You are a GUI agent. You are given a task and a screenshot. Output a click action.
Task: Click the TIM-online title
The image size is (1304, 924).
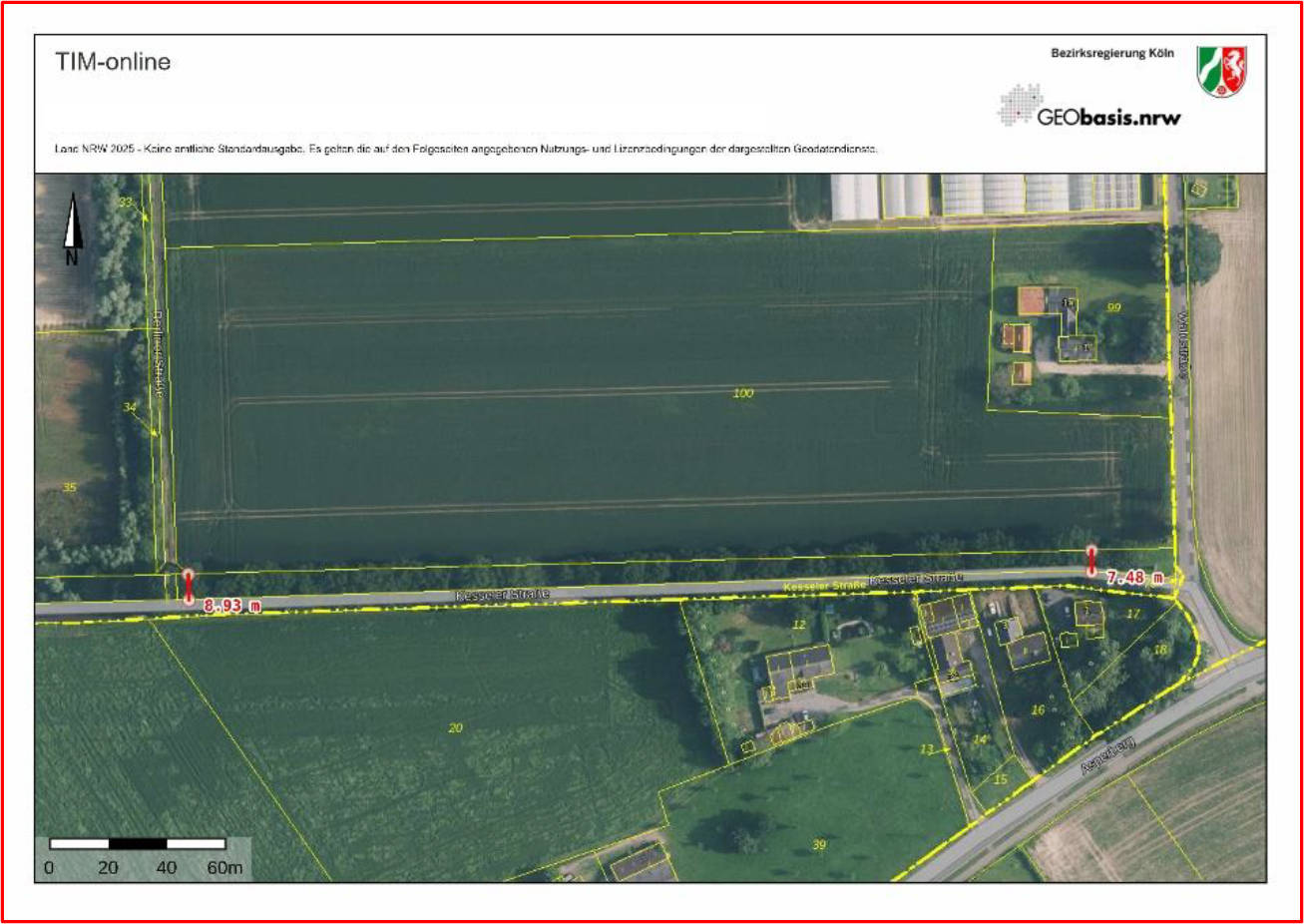pos(113,62)
